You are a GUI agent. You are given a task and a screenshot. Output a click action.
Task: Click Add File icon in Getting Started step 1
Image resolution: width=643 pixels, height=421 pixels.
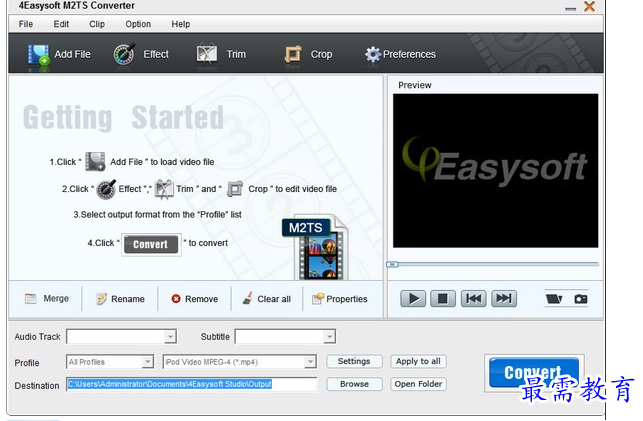95,162
